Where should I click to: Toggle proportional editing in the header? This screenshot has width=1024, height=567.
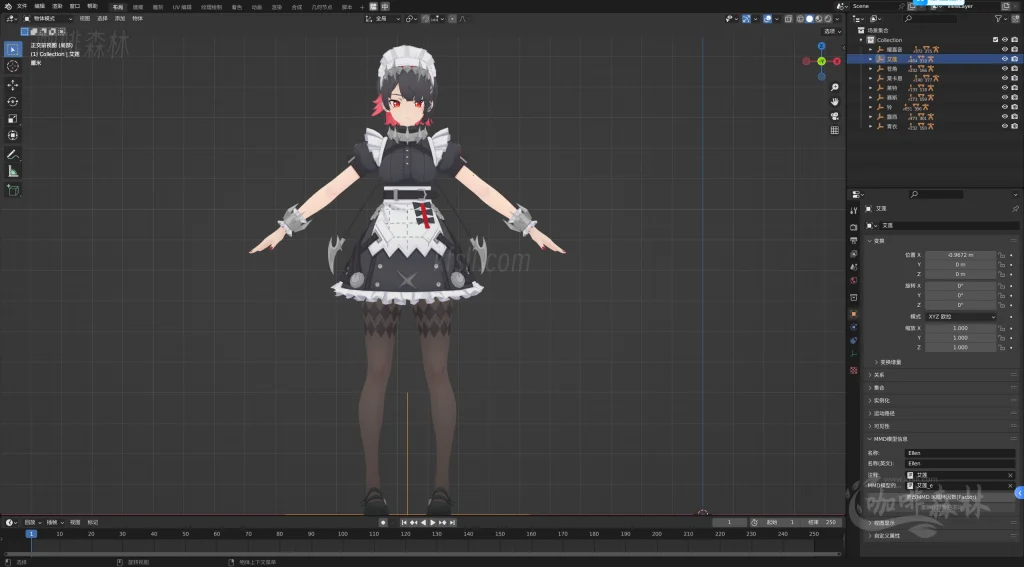click(x=452, y=19)
